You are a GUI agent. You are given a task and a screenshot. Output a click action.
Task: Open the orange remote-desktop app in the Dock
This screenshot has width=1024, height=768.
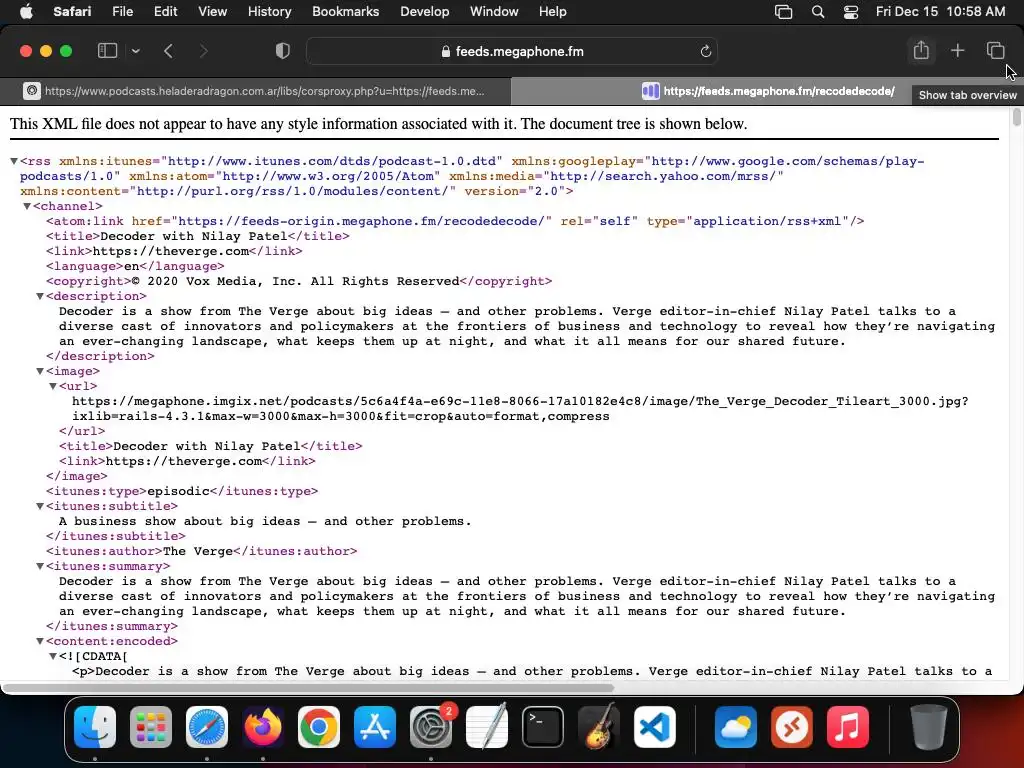(x=792, y=727)
